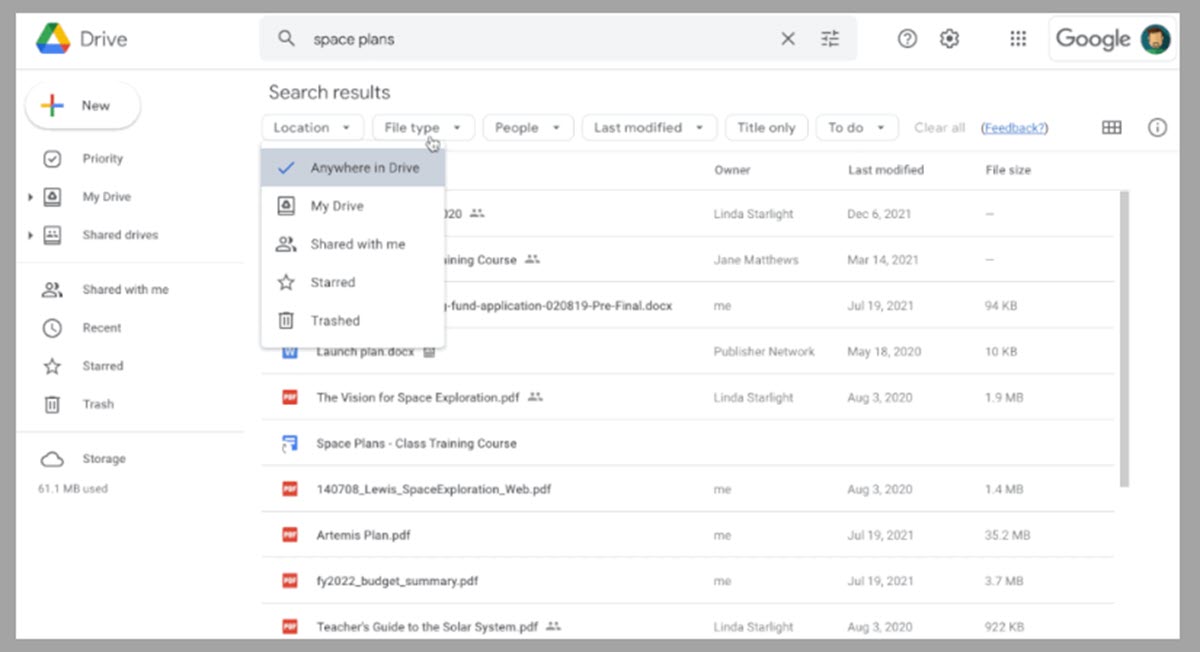Click owner Jane Matthews cell

coord(756,260)
